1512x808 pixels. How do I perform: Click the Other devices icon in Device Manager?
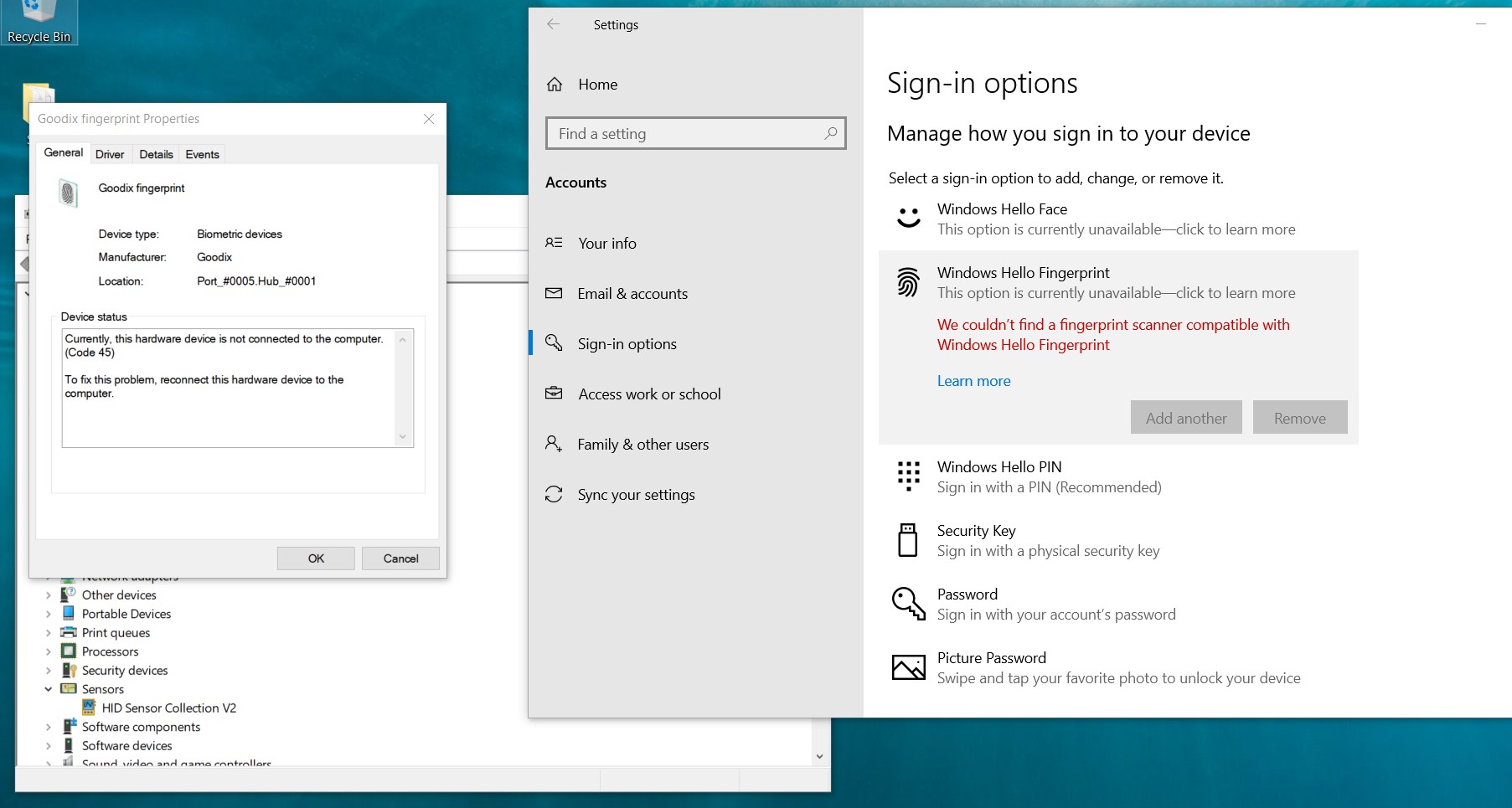[69, 594]
